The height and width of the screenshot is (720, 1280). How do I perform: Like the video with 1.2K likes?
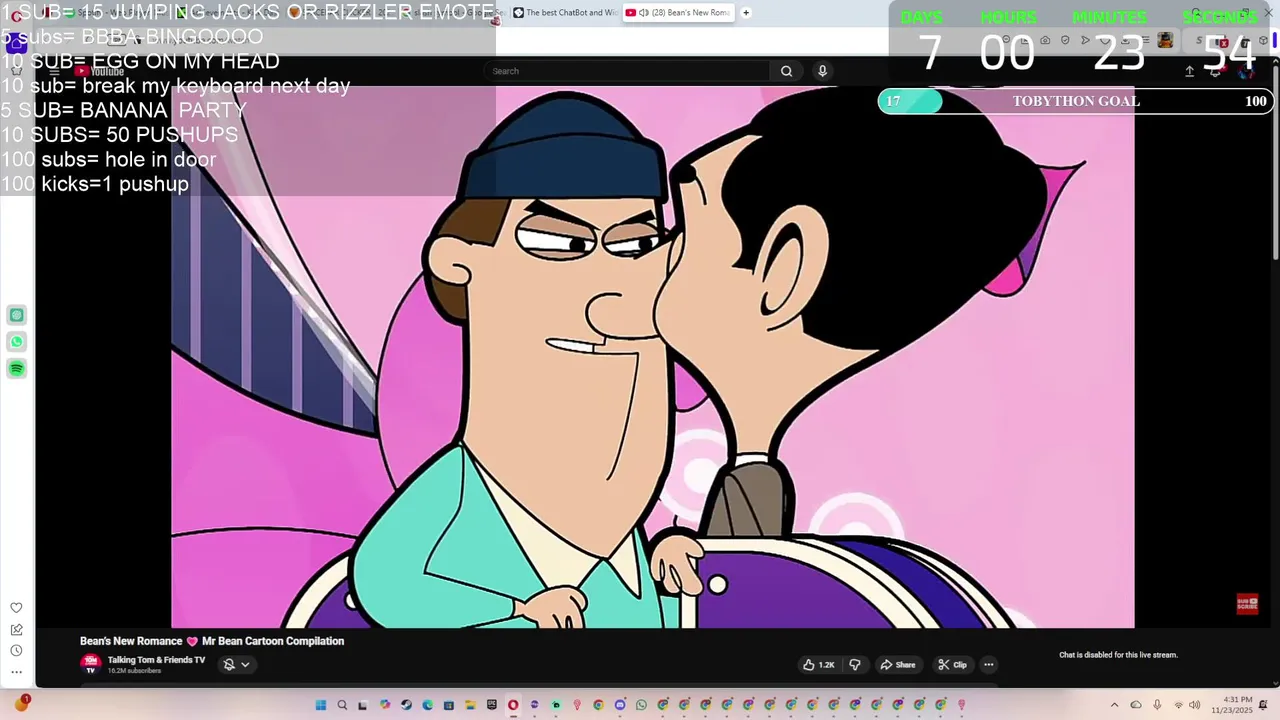(818, 665)
